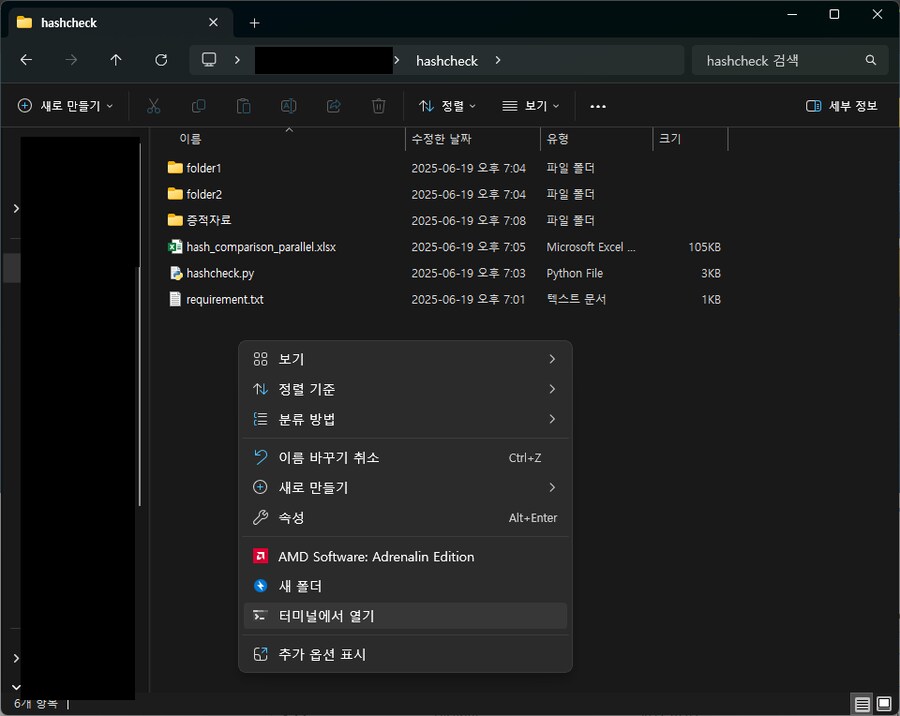
Task: Select the folder2 name
Action: [204, 194]
